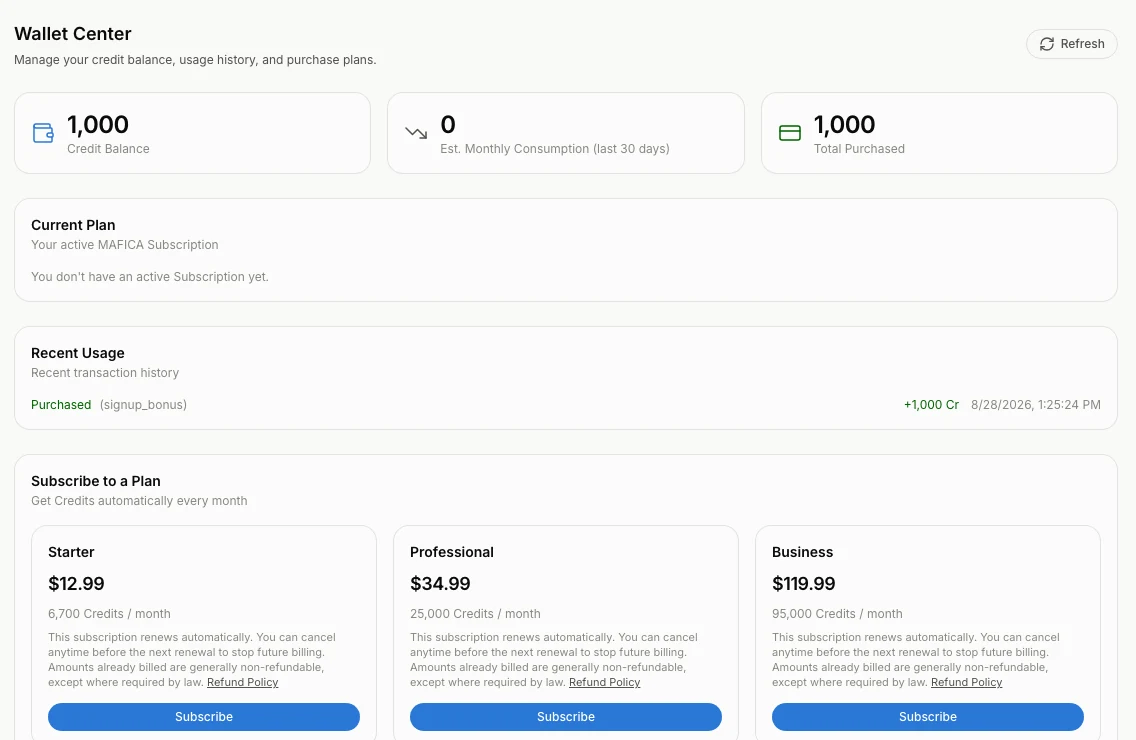The image size is (1136, 740).
Task: Click 'You don't have an active Subscription yet.'
Action: [150, 277]
